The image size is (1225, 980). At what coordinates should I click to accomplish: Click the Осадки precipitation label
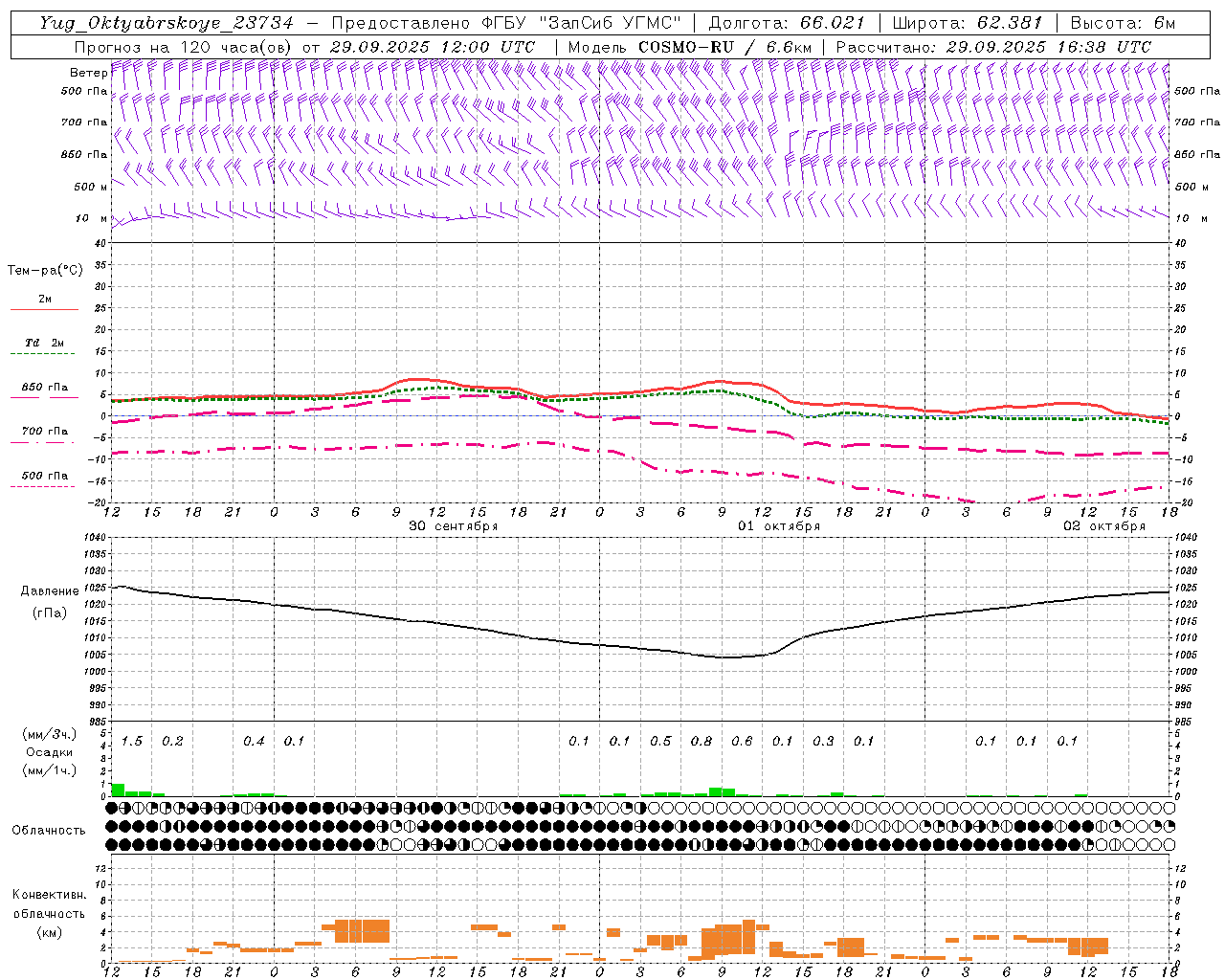[50, 752]
